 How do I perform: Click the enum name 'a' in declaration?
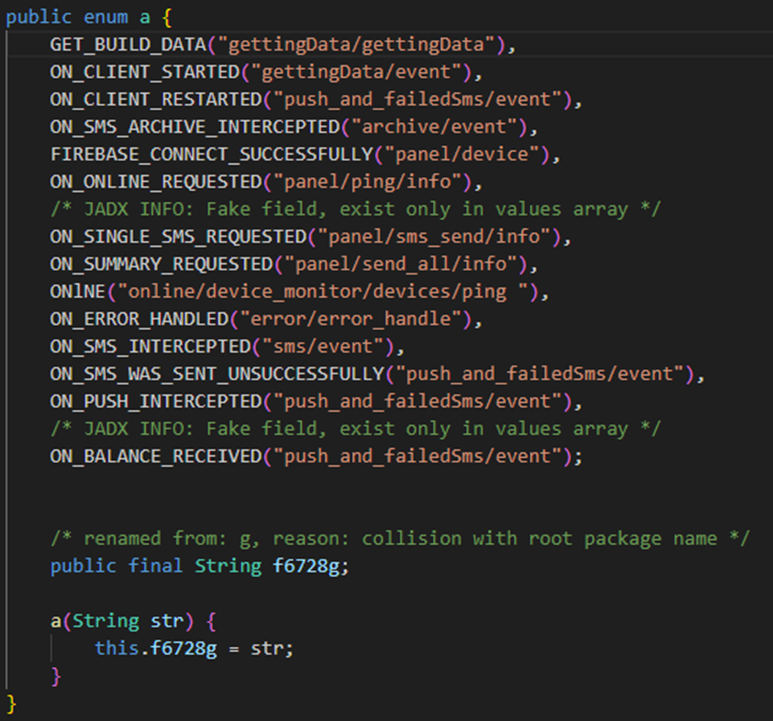pos(144,17)
